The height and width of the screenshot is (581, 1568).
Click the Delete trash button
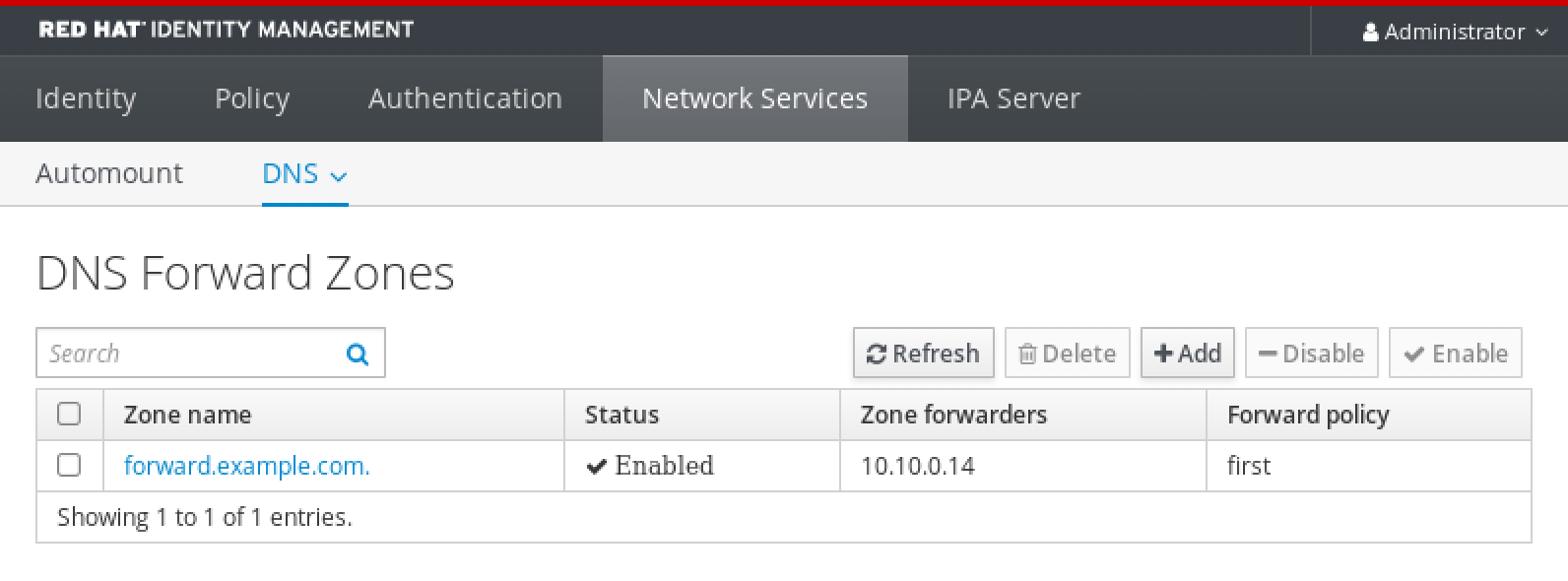(1067, 354)
